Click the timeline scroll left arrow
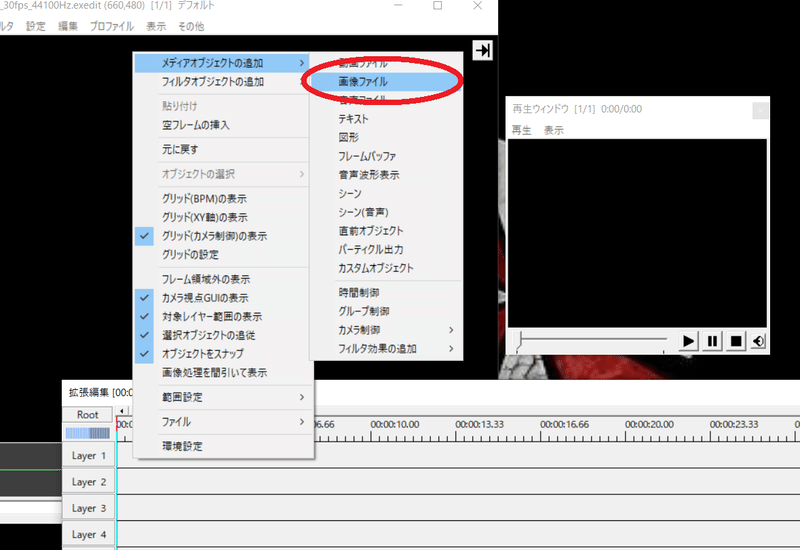Screen dimensions: 800x550 121,411
